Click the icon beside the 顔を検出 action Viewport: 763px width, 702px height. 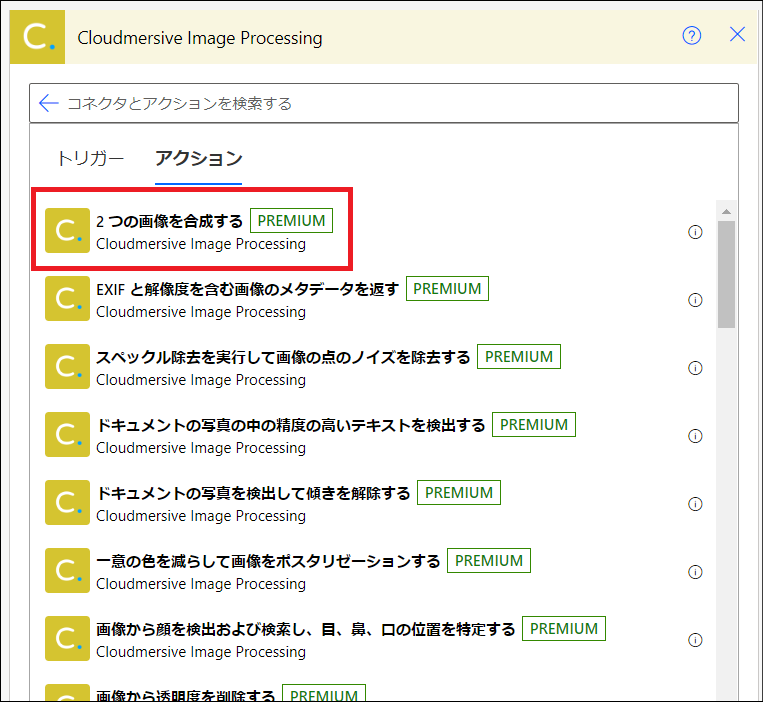tap(67, 639)
